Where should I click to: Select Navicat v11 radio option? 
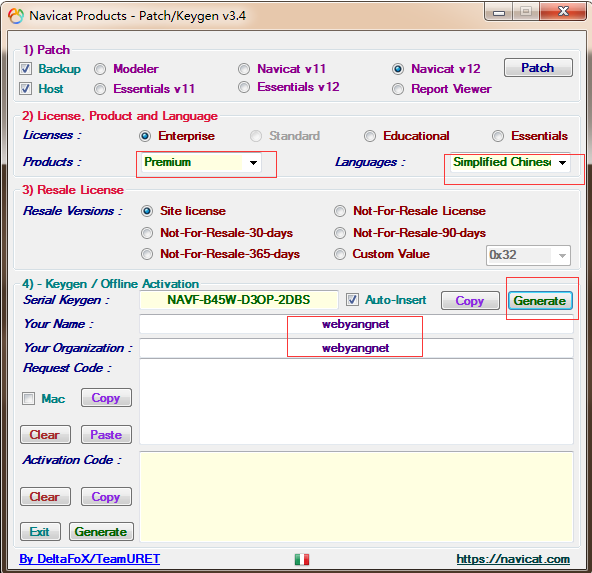coord(244,69)
